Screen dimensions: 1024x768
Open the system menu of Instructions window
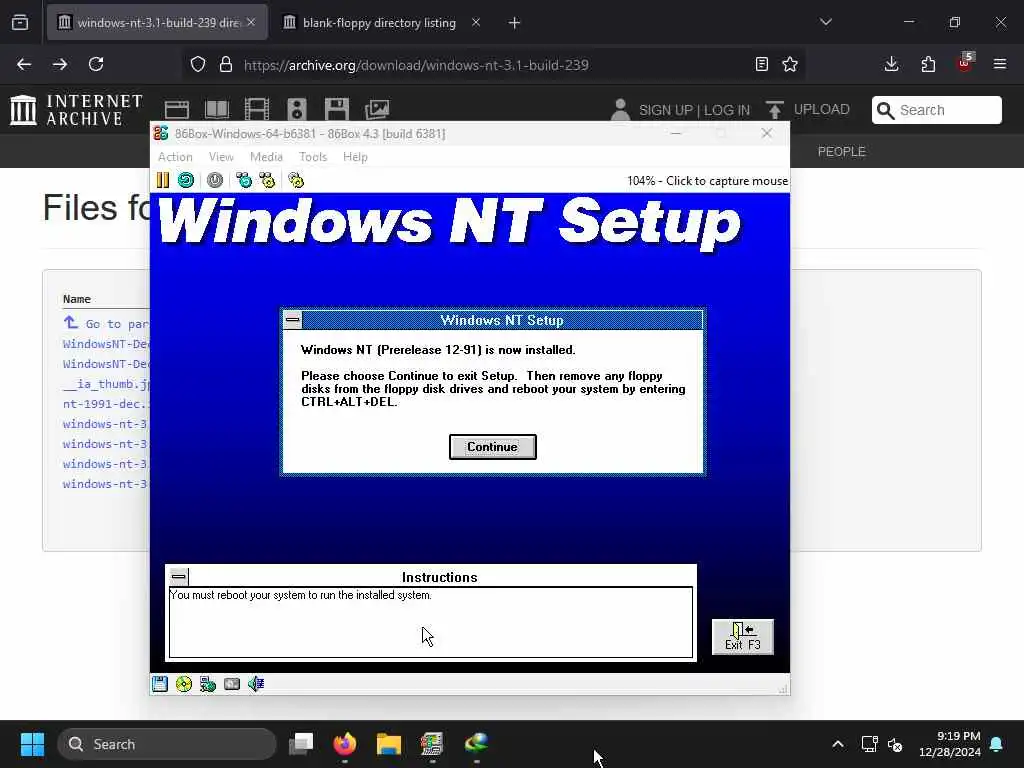[178, 577]
